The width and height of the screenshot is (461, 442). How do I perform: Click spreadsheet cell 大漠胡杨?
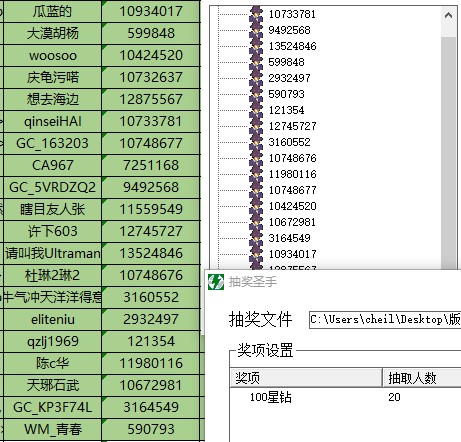pyautogui.click(x=52, y=33)
